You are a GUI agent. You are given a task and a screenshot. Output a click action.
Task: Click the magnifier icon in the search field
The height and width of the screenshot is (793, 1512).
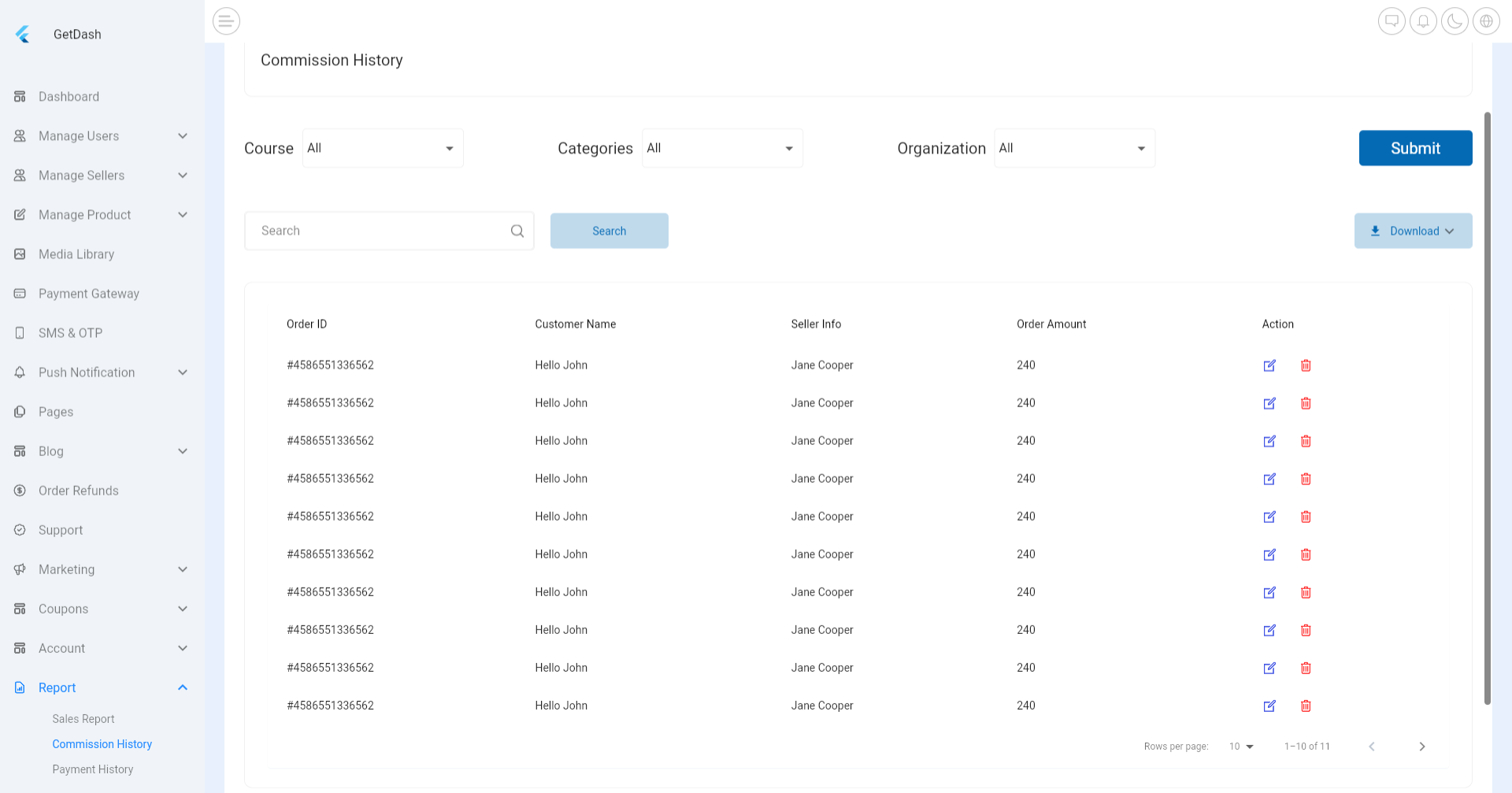tap(517, 231)
